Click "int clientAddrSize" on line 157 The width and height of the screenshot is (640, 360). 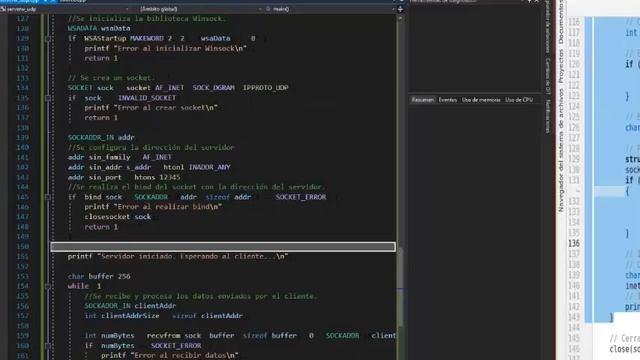(x=122, y=316)
